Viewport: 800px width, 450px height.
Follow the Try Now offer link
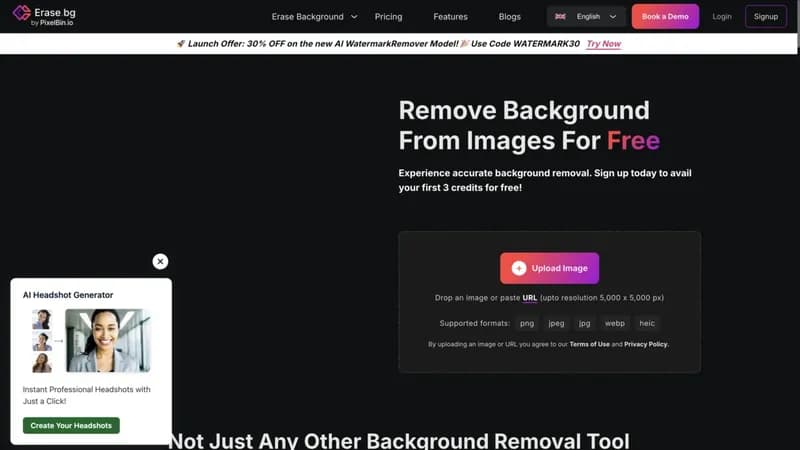604,44
